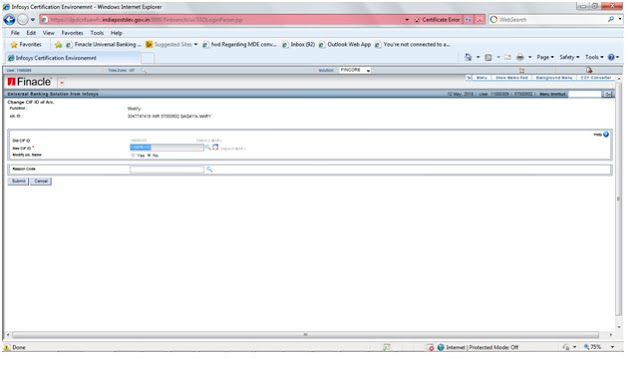
Task: Open the Edit menu
Action: coord(31,33)
